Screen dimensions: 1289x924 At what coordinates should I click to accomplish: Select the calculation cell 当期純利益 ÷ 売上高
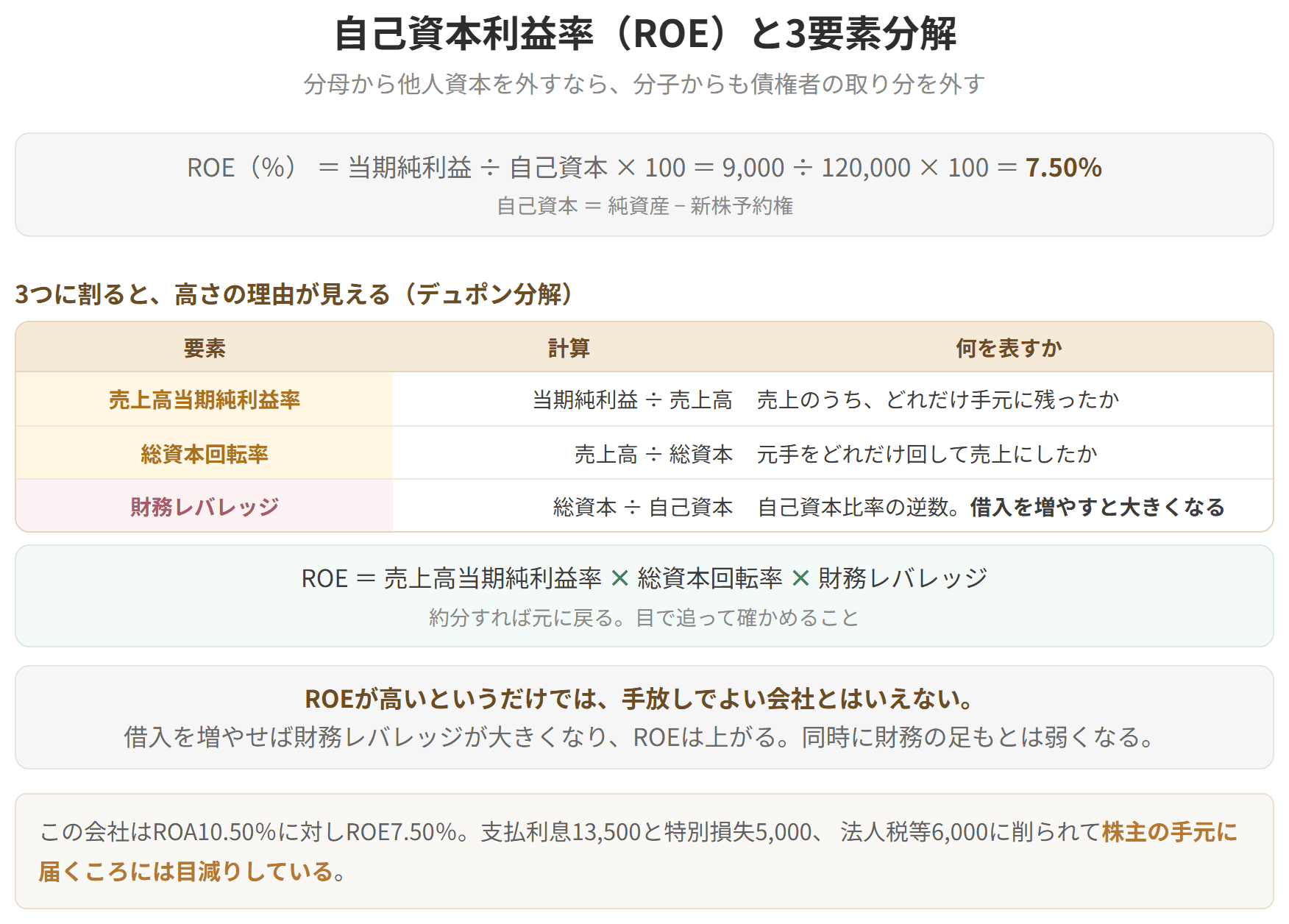[x=633, y=399]
